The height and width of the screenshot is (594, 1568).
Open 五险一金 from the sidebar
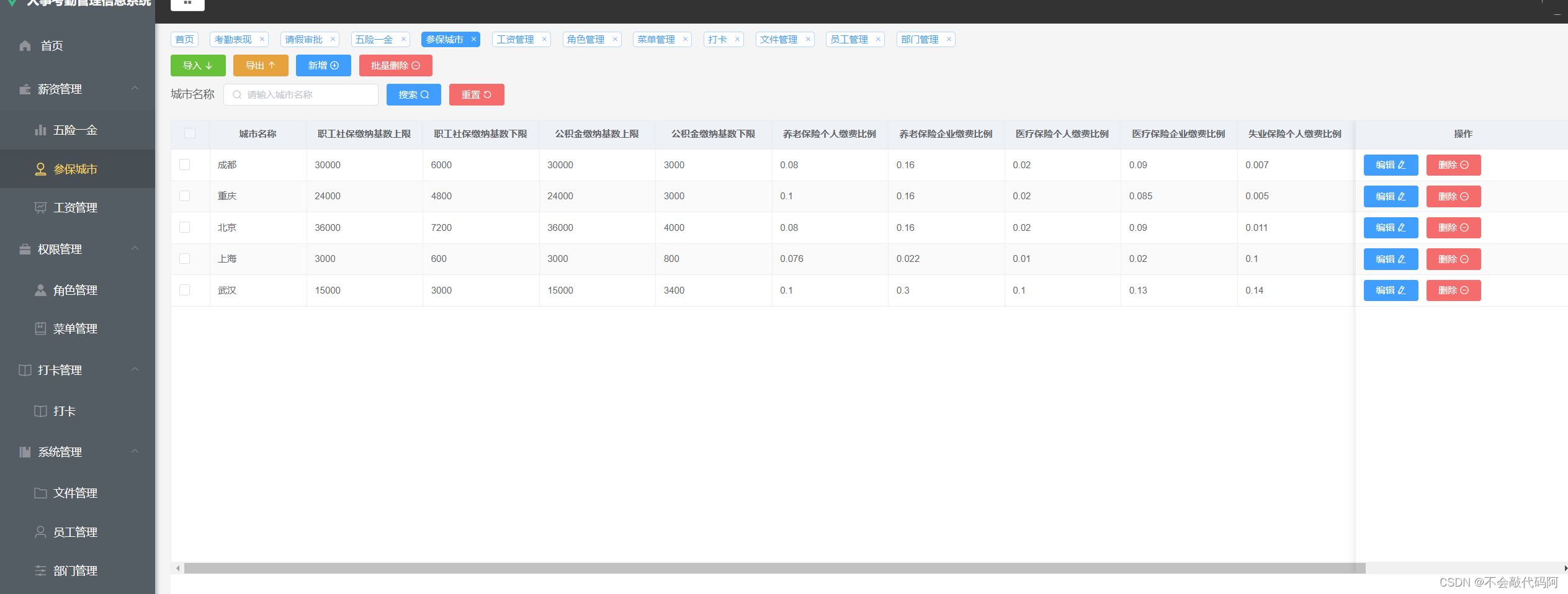click(x=78, y=130)
